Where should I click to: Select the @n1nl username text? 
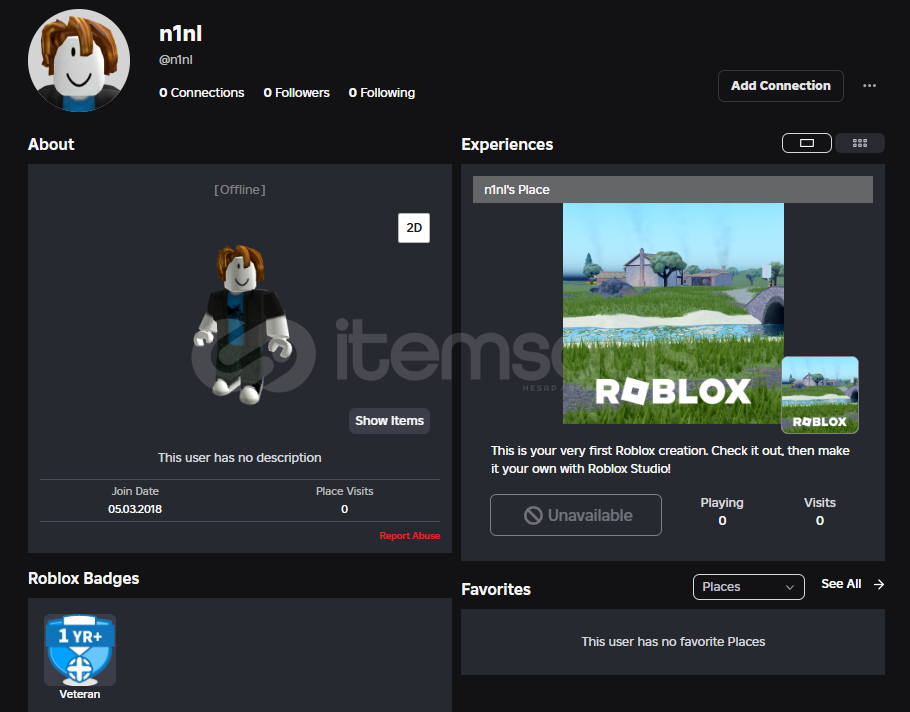pos(176,60)
